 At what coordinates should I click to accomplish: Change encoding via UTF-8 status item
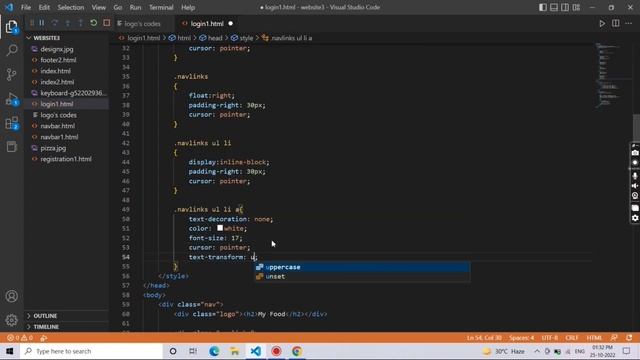(549, 338)
